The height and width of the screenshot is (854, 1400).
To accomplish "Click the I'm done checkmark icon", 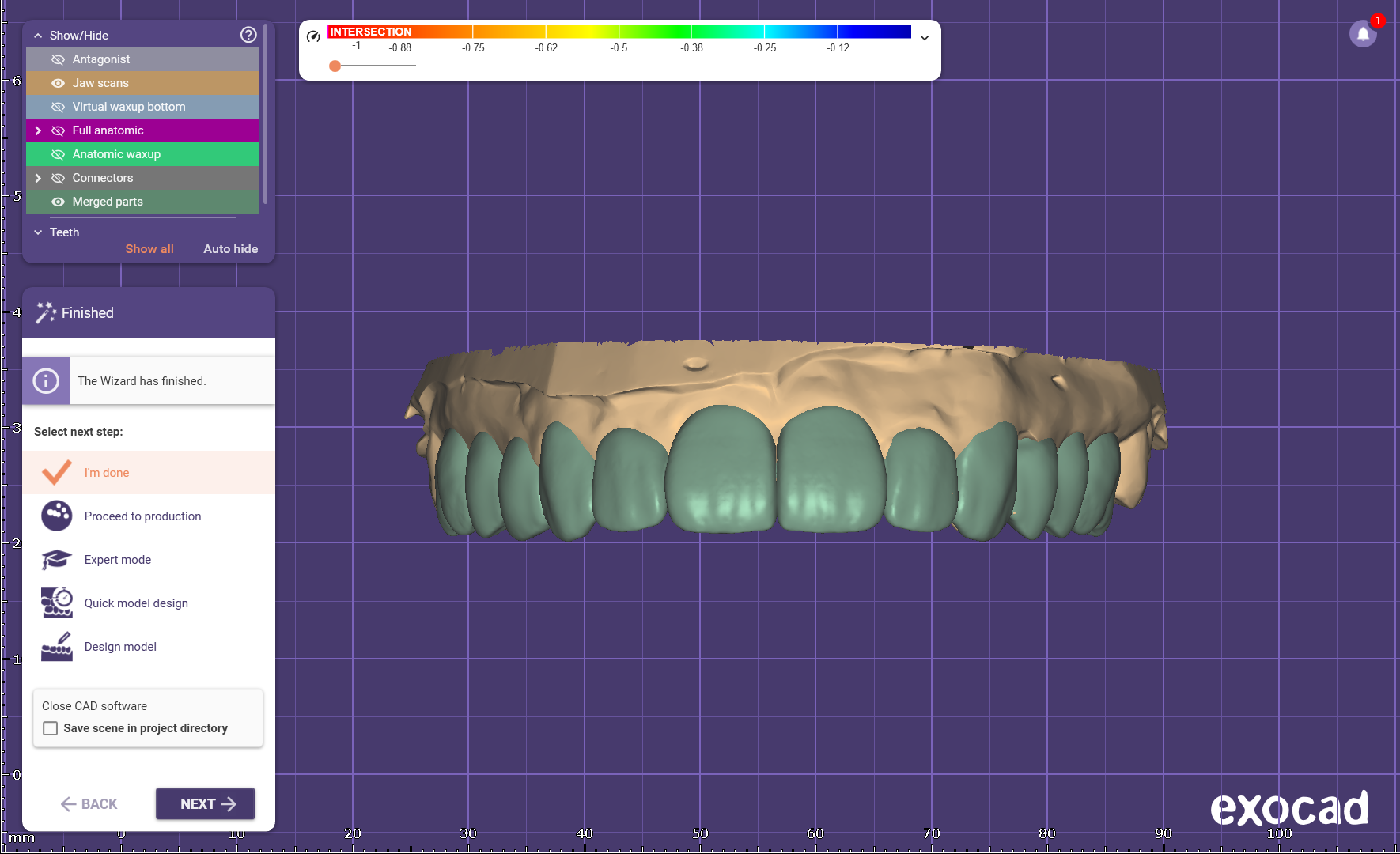I will point(57,473).
